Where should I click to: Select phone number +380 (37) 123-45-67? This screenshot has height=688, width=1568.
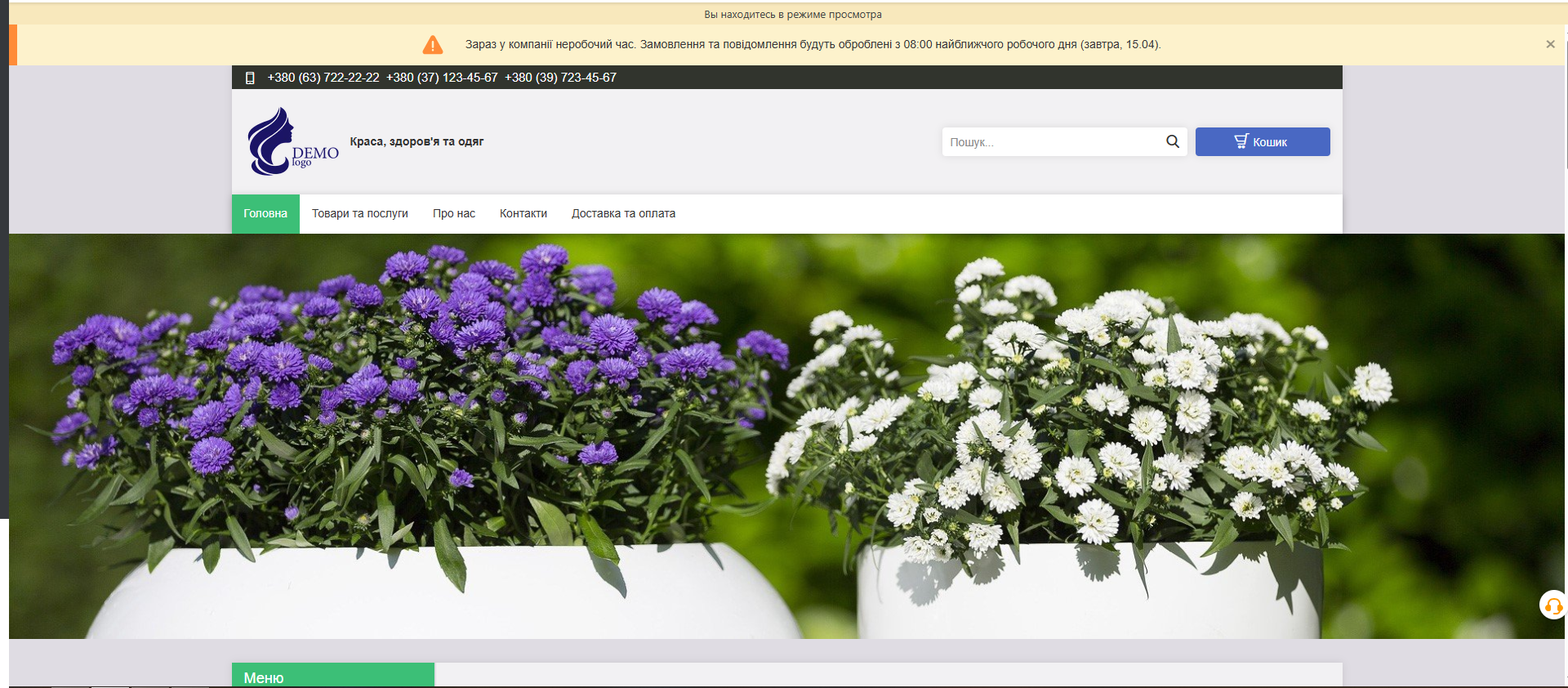(442, 78)
